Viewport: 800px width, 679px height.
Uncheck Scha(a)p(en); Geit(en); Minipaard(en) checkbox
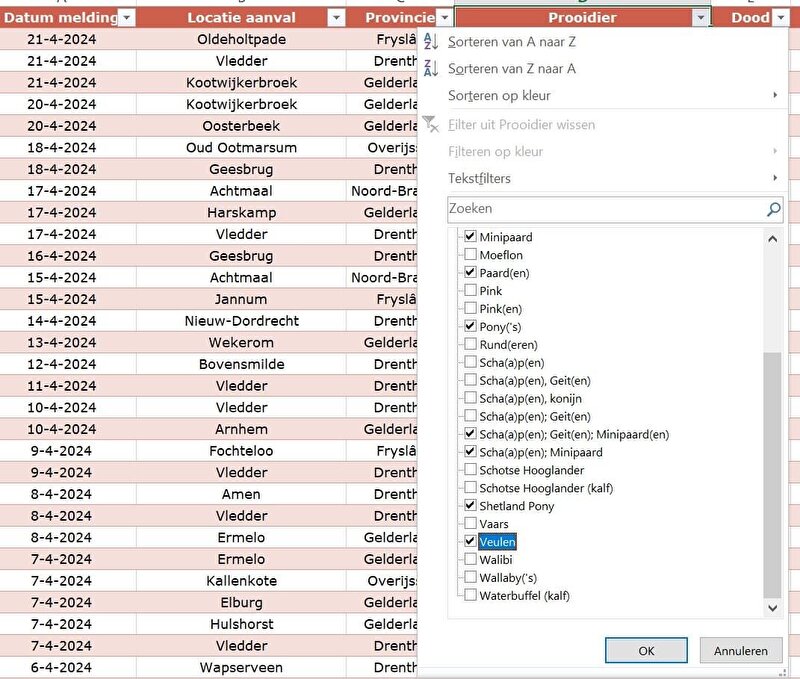470,434
